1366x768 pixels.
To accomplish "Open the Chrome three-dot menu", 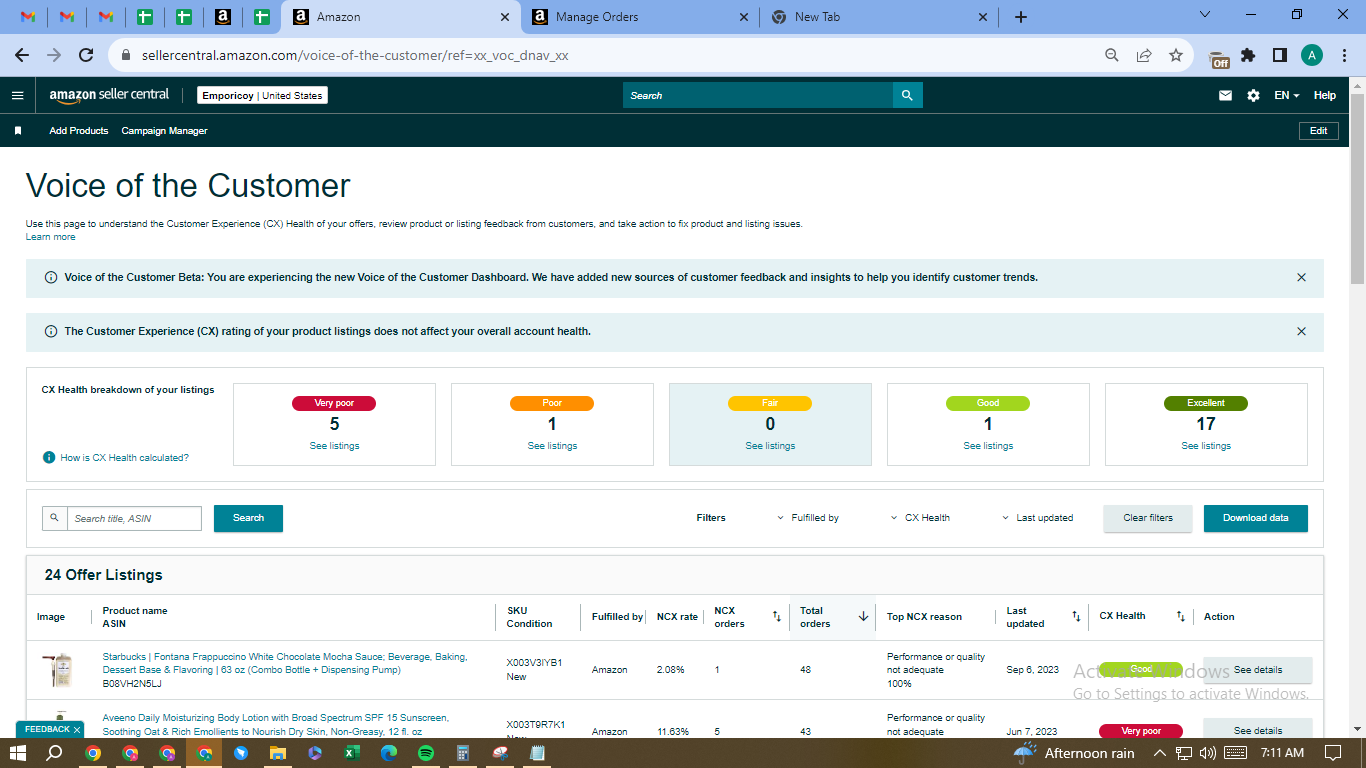I will 1345,56.
